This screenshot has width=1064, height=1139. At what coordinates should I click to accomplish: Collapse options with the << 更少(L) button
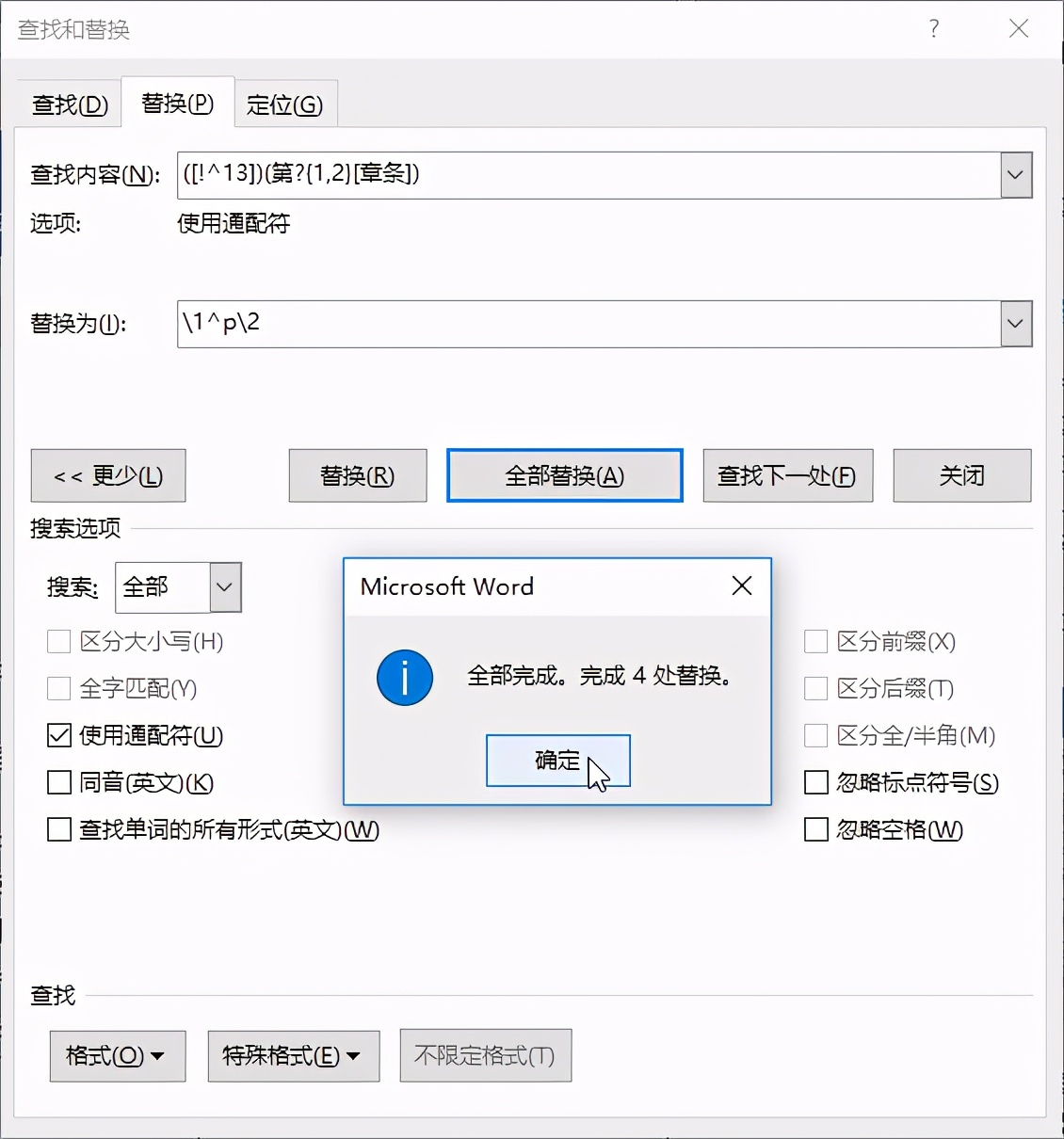coord(107,475)
